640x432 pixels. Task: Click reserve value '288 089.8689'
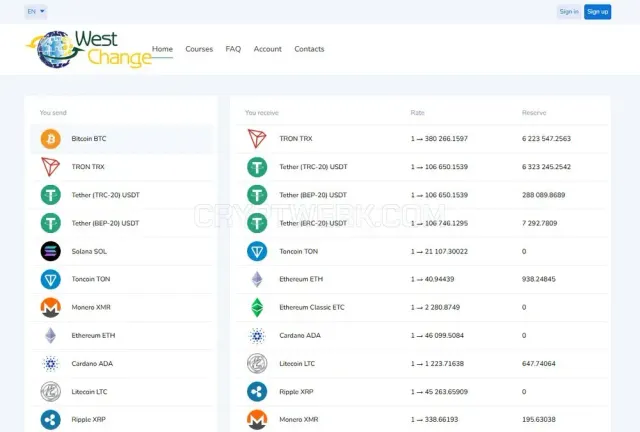pyautogui.click(x=544, y=195)
